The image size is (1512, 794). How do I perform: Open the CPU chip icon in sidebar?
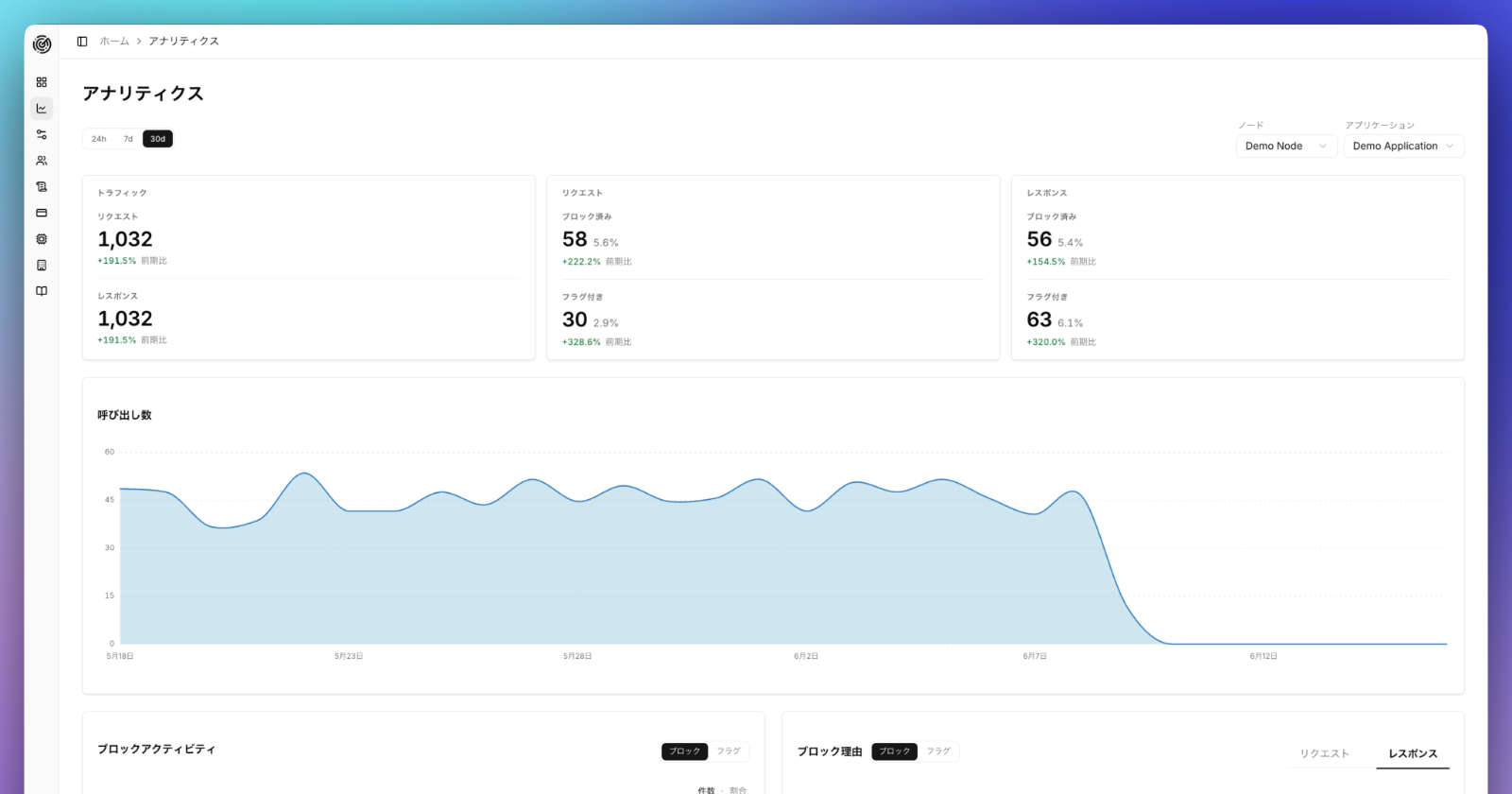tap(42, 239)
